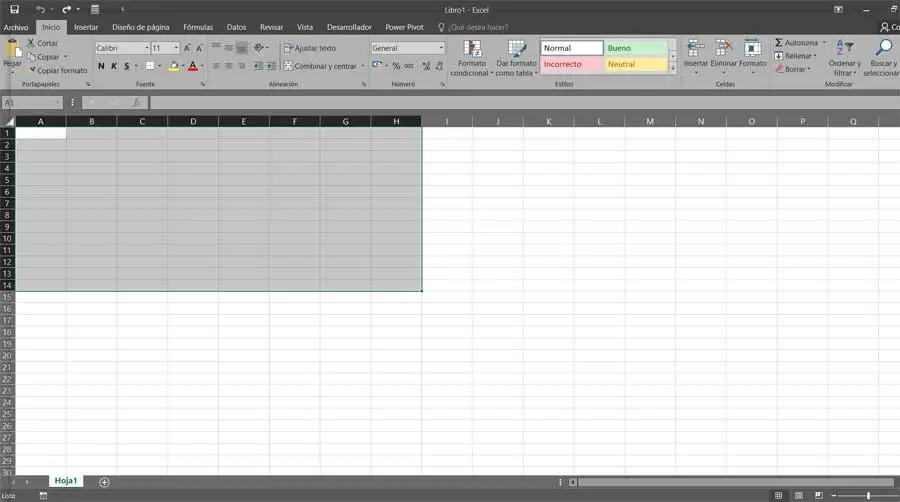Open the Calibri font name dropdown
The image size is (900, 502).
147,48
